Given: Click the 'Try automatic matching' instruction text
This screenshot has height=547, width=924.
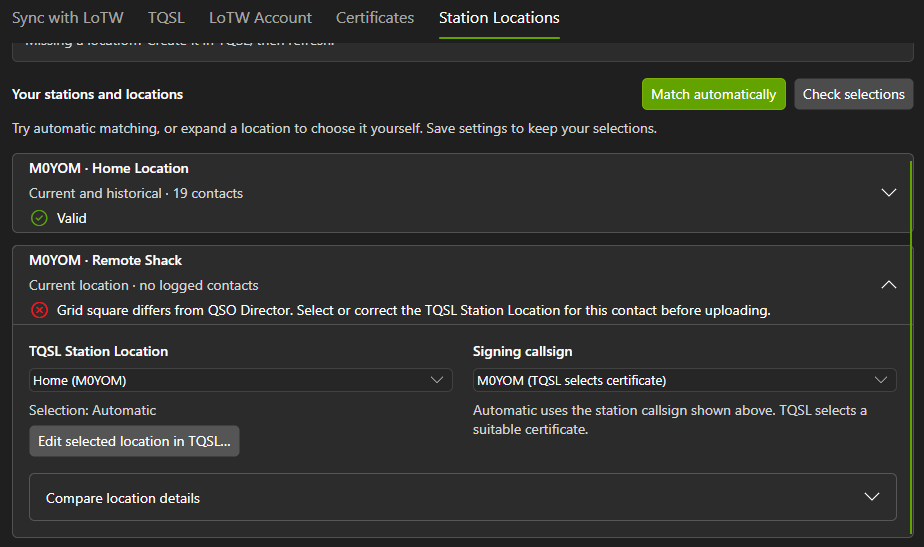Looking at the screenshot, I should 334,128.
